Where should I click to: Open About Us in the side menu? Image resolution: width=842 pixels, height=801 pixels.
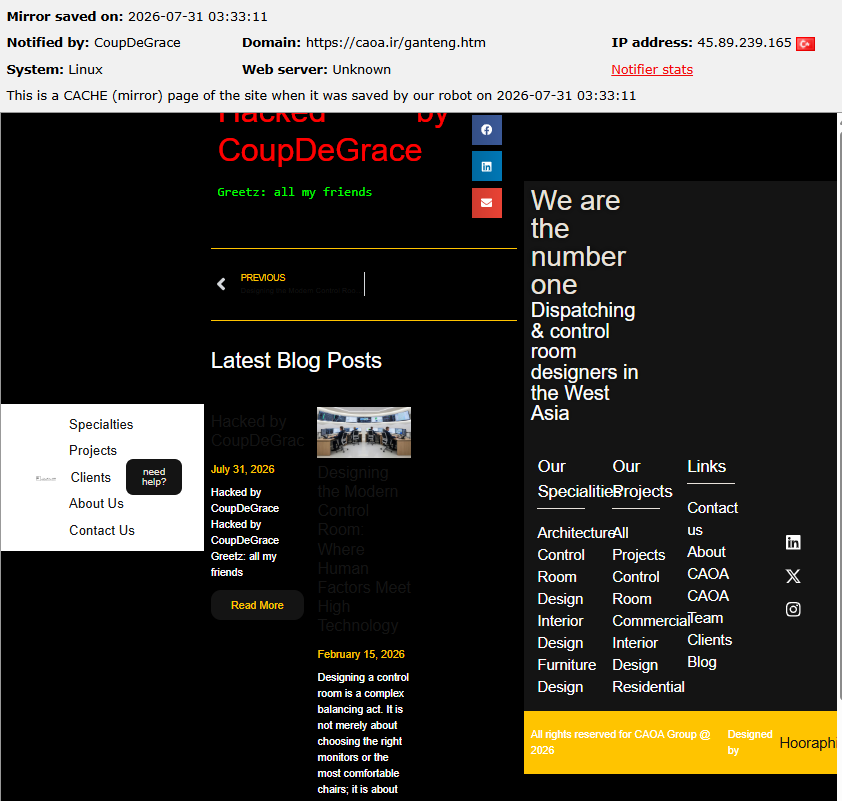[x=96, y=504]
